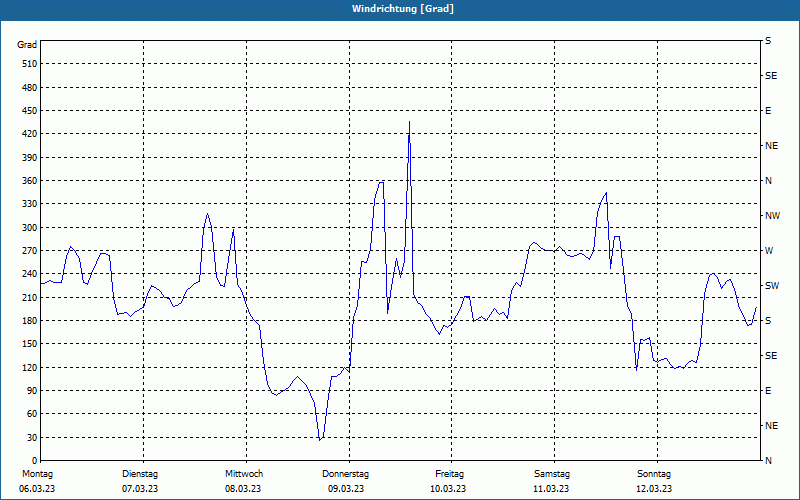Image resolution: width=800 pixels, height=500 pixels.
Task: Click the W compass label on right axis
Action: tap(769, 251)
